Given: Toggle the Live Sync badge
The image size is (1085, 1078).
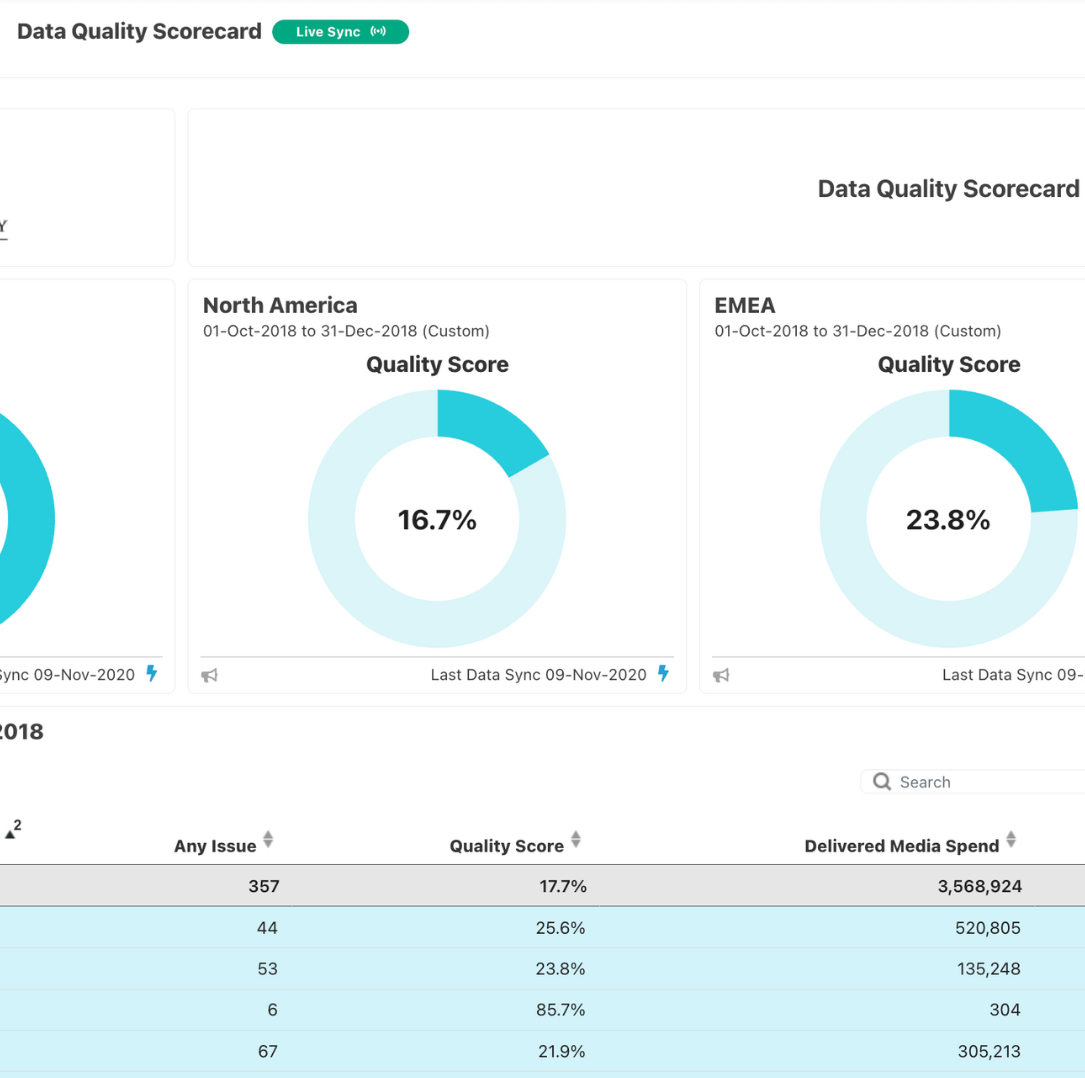Looking at the screenshot, I should click(340, 32).
